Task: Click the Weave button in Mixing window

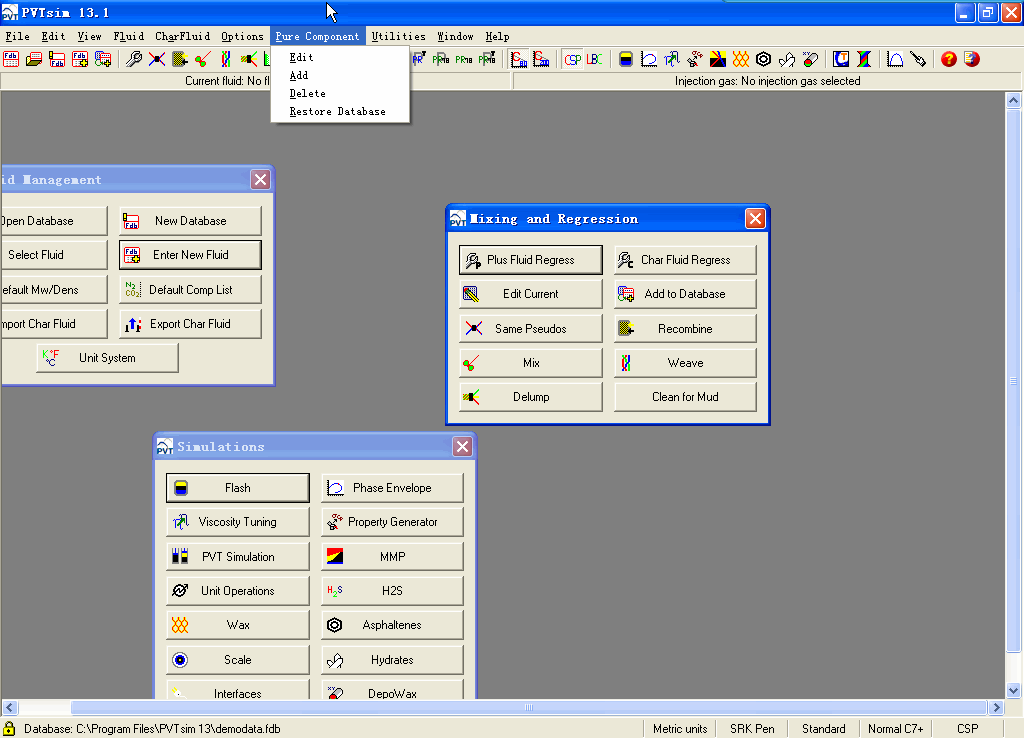Action: pyautogui.click(x=685, y=363)
